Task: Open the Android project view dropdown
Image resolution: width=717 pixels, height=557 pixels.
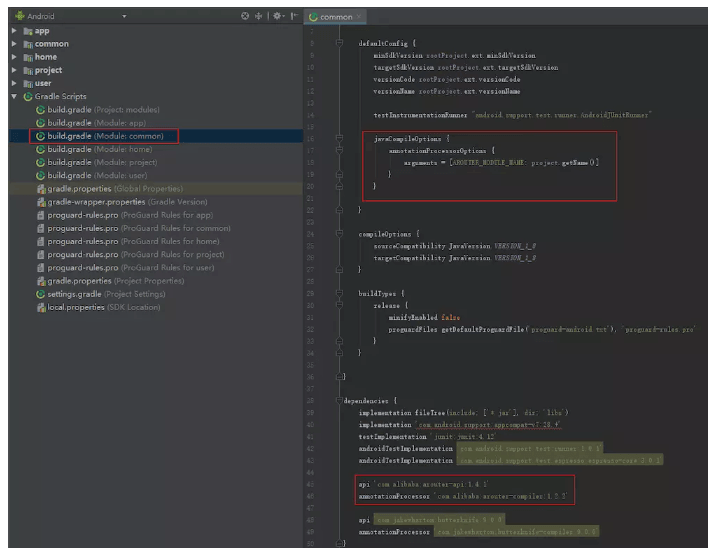Action: [124, 17]
